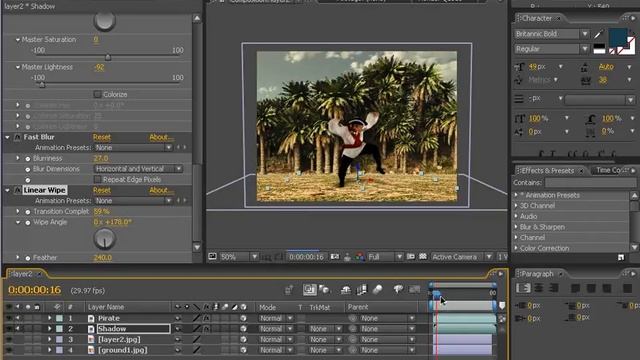This screenshot has width=640, height=360.
Task: Click the Blurriness value 27.0
Action: pos(101,158)
